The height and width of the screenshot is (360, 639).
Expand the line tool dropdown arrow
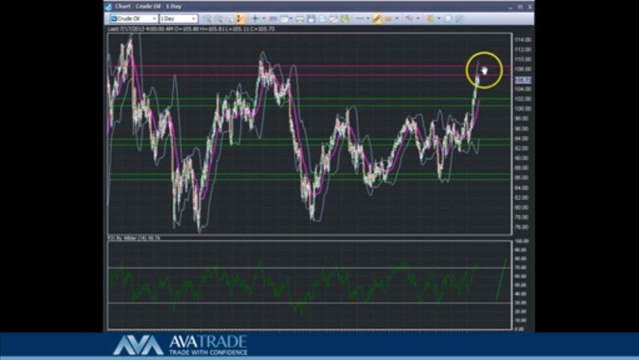(368, 19)
